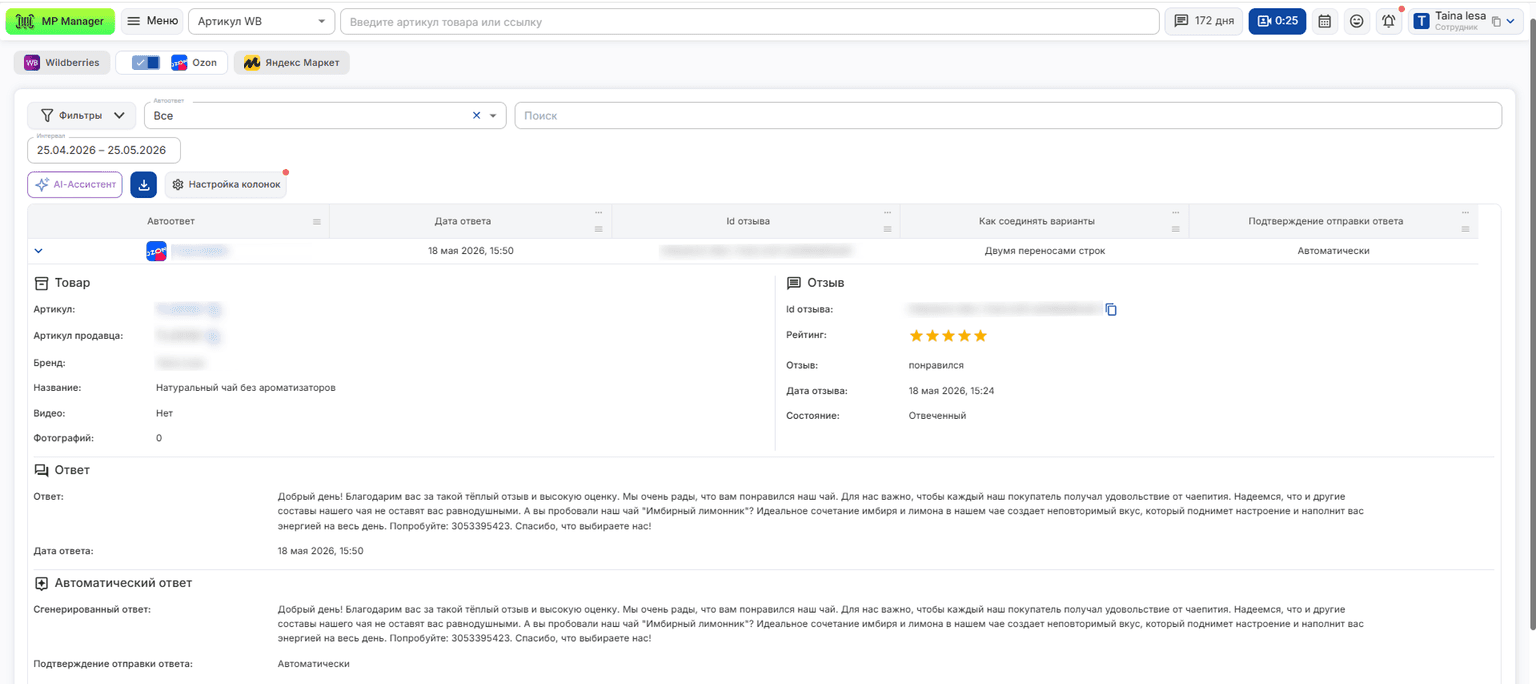This screenshot has height=684, width=1536.
Task: Click the Поиск search field
Action: 1008,116
